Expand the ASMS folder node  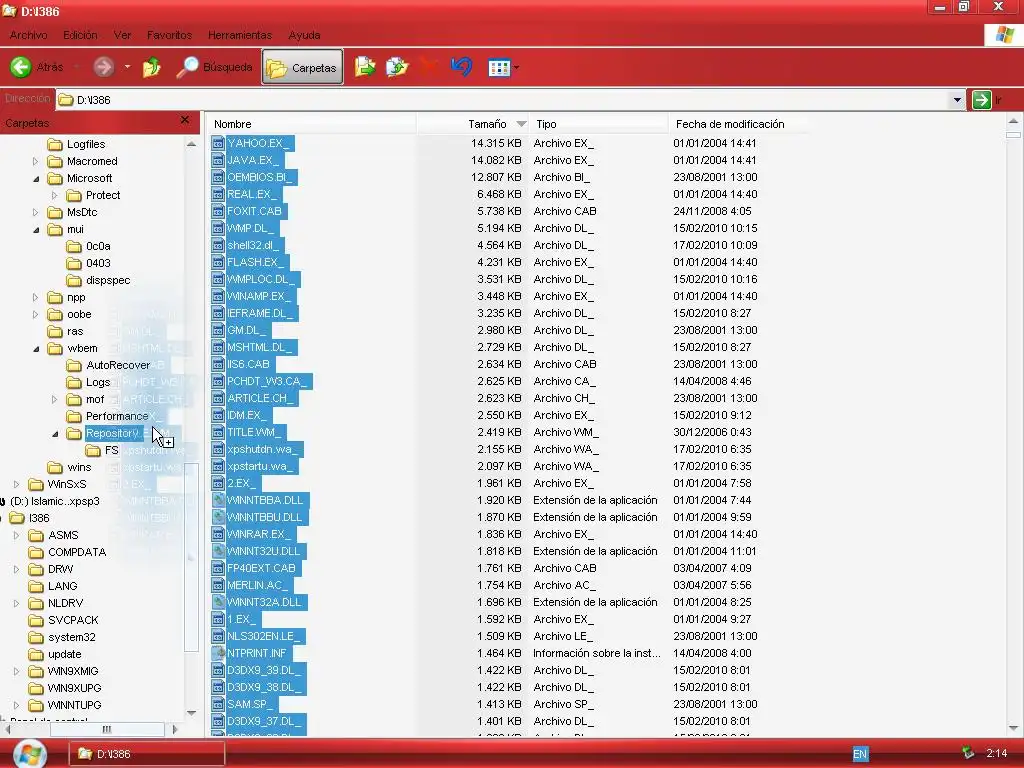tap(16, 535)
